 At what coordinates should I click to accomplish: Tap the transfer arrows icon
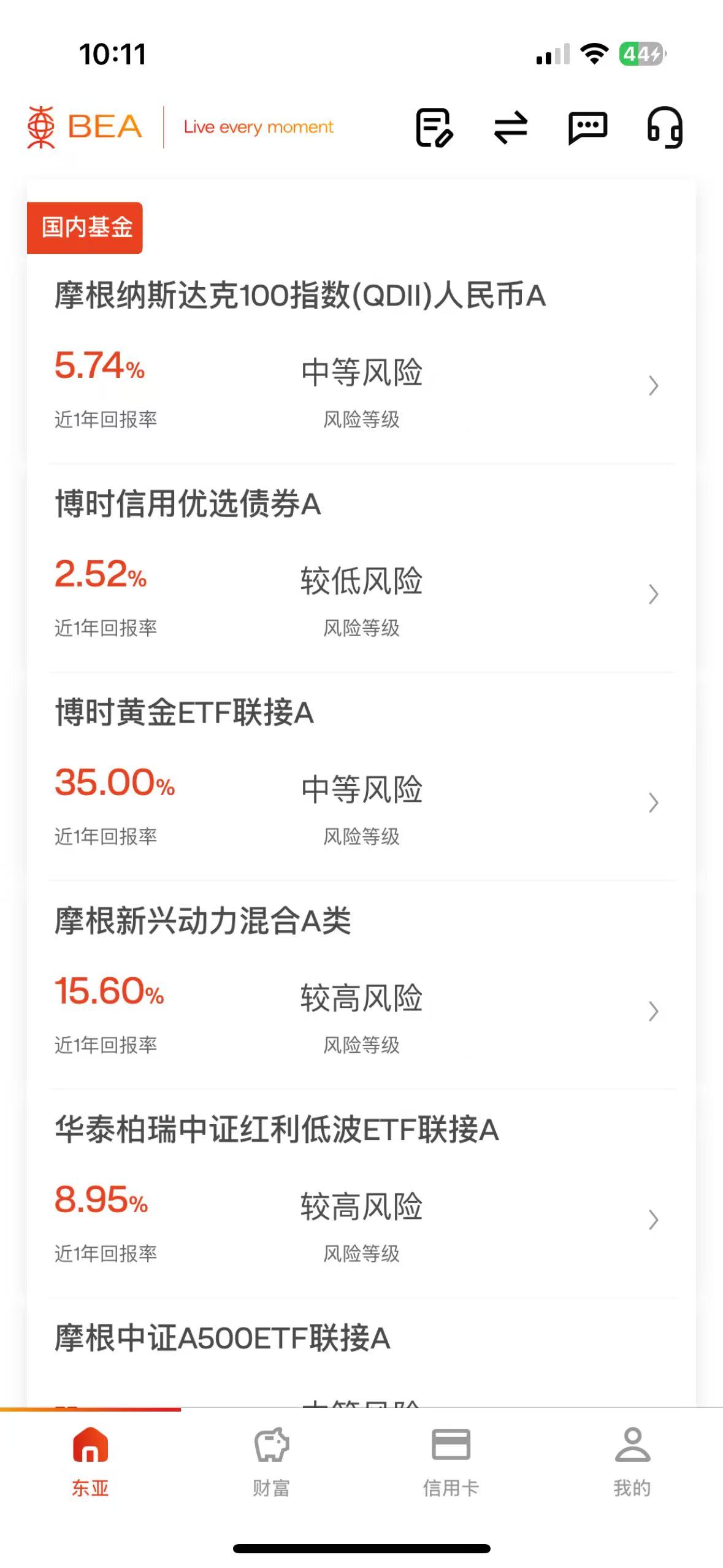click(x=510, y=128)
